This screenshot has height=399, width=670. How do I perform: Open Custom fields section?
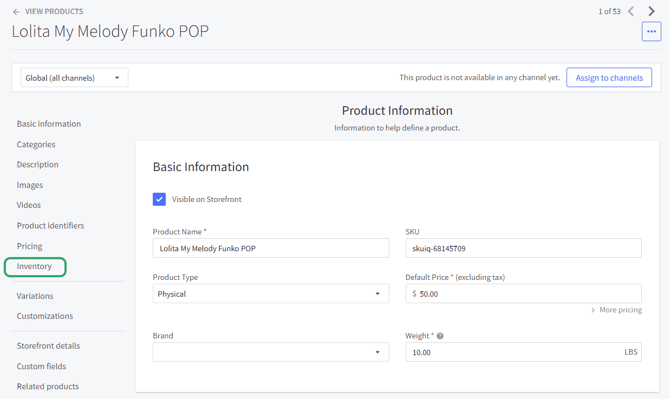click(41, 367)
